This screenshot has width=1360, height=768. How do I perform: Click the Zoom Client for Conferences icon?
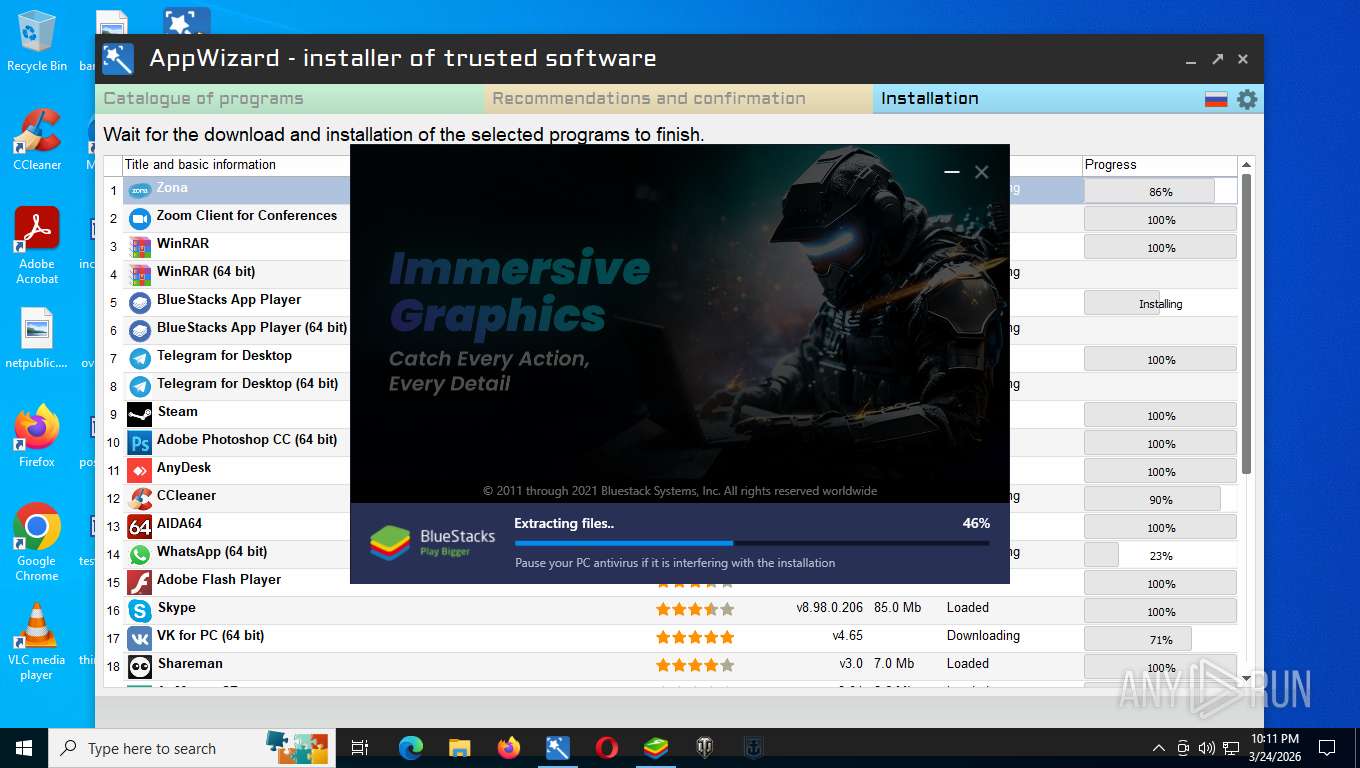pos(140,218)
